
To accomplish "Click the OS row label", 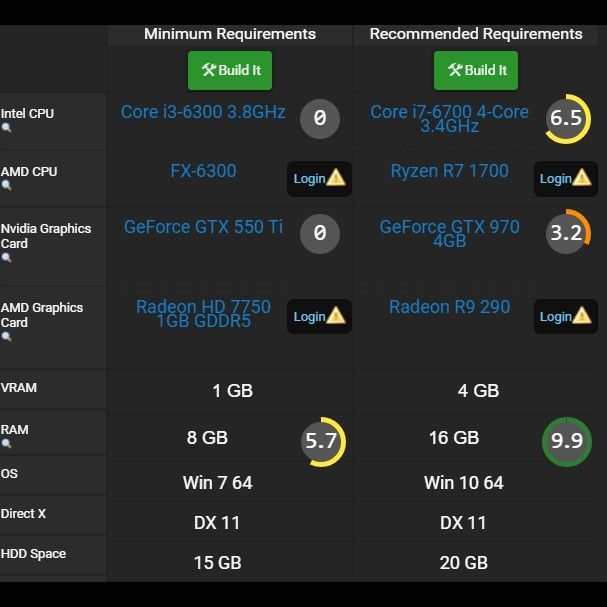I will tap(9, 473).
